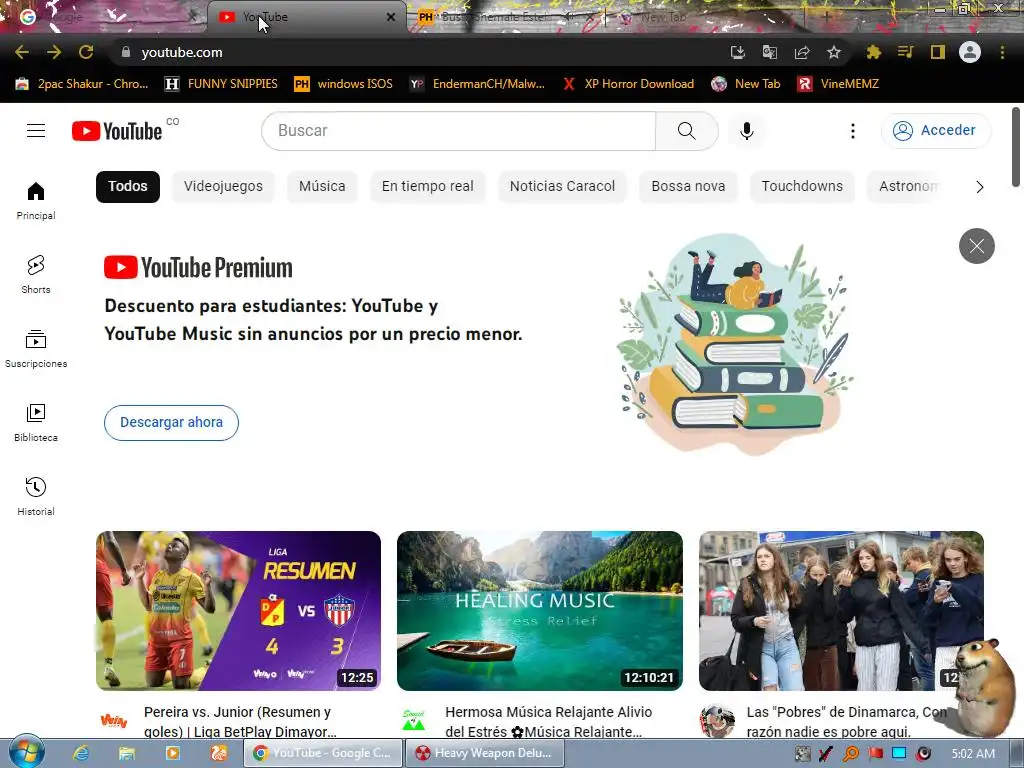Open VineMEMZ bookmark
1024x768 pixels.
pyautogui.click(x=839, y=84)
